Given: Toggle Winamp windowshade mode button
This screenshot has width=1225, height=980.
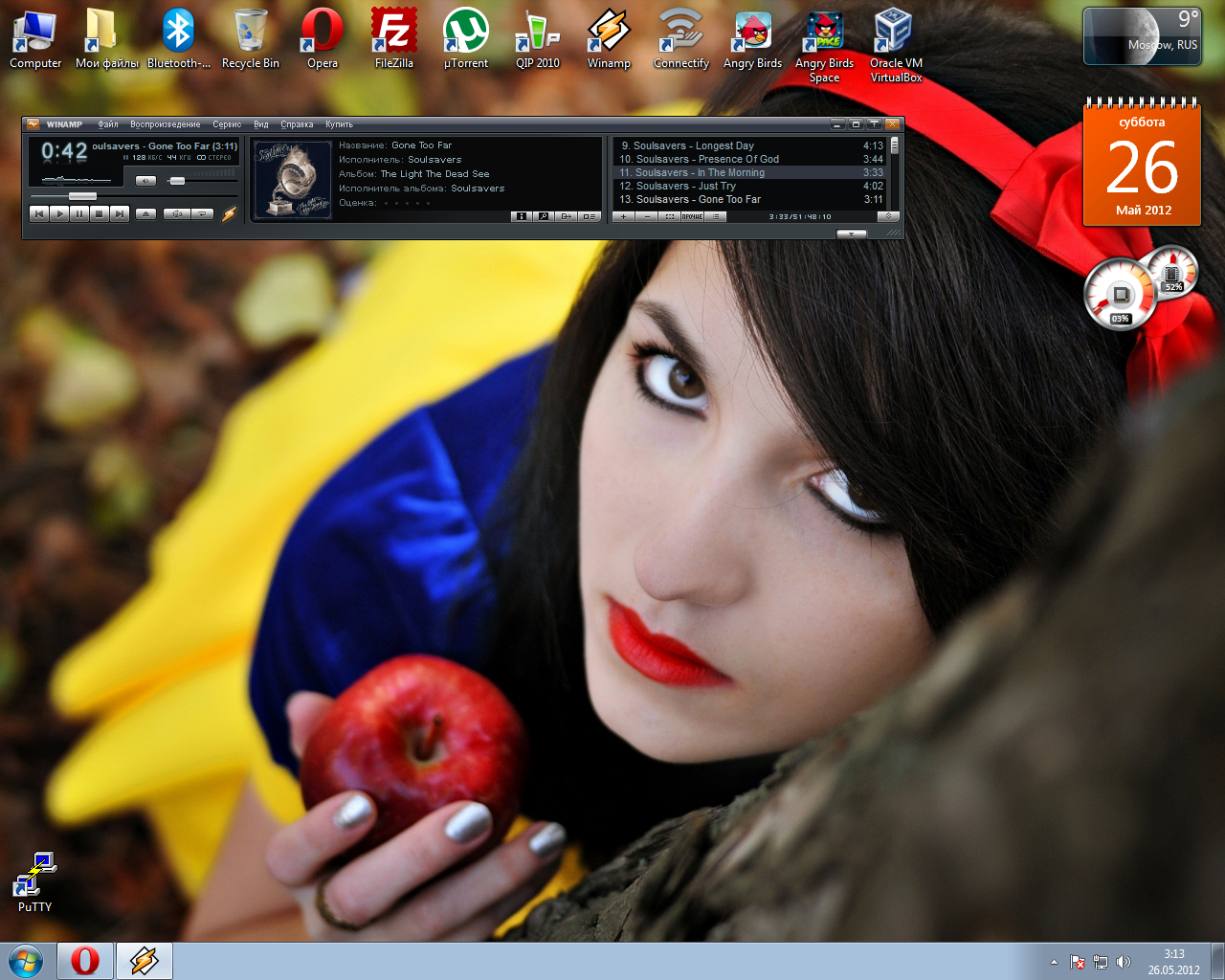Looking at the screenshot, I should [x=874, y=123].
